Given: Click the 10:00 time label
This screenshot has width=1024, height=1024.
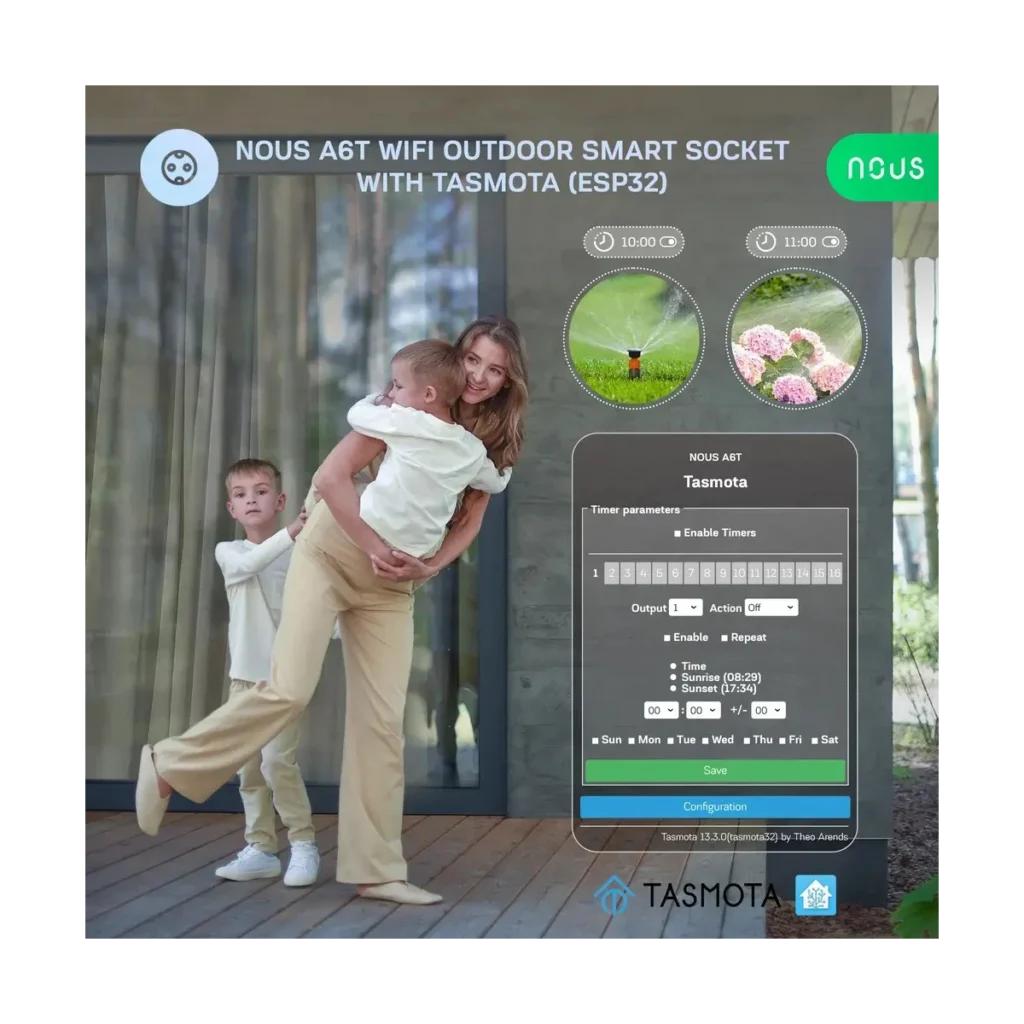Looking at the screenshot, I should tap(638, 242).
